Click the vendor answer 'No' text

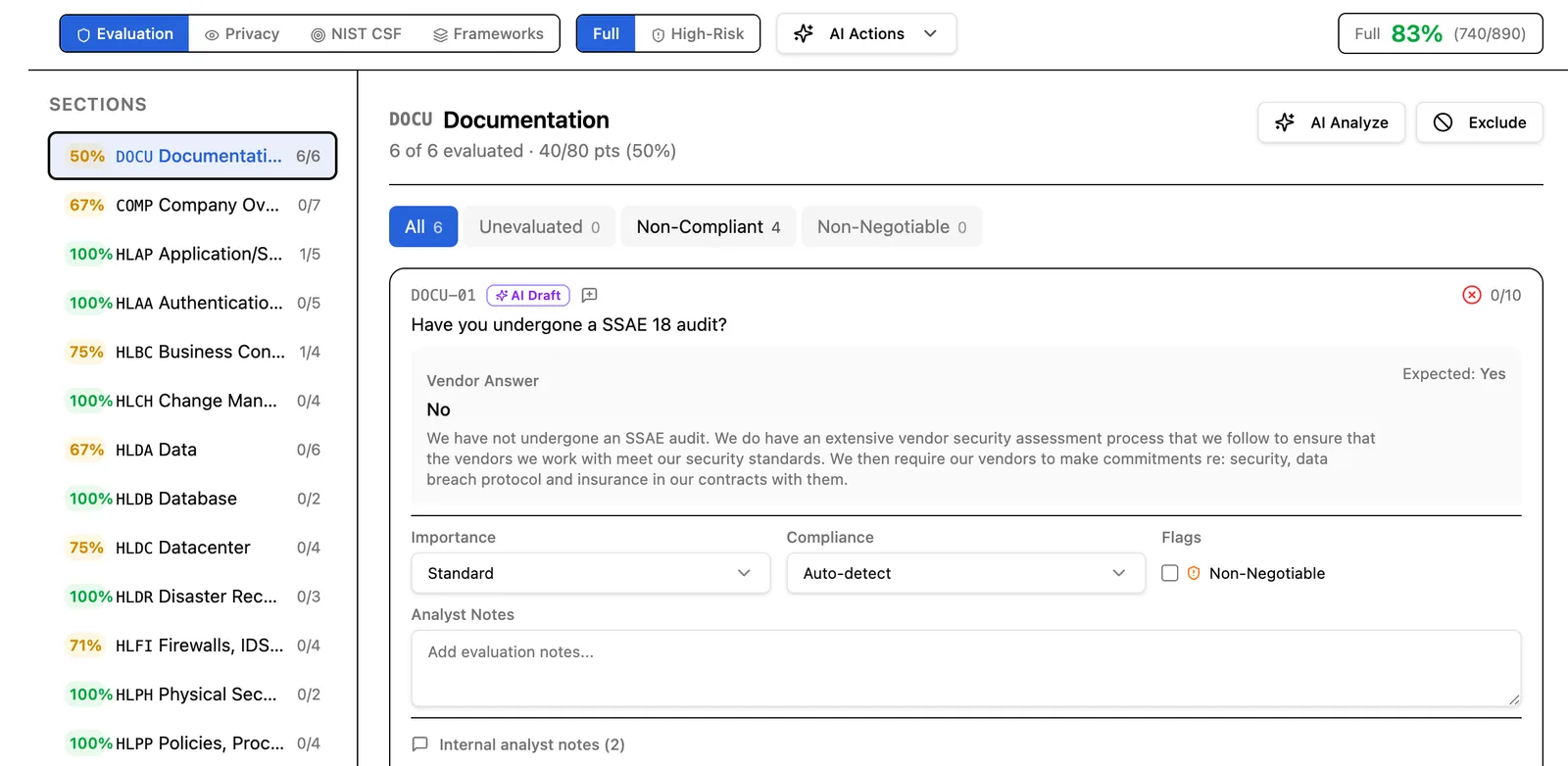[x=438, y=409]
